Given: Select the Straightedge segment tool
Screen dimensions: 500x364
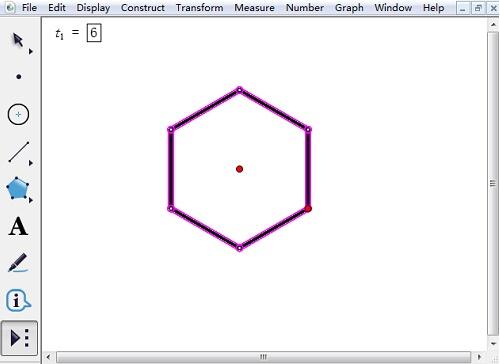Looking at the screenshot, I should click(x=19, y=152).
